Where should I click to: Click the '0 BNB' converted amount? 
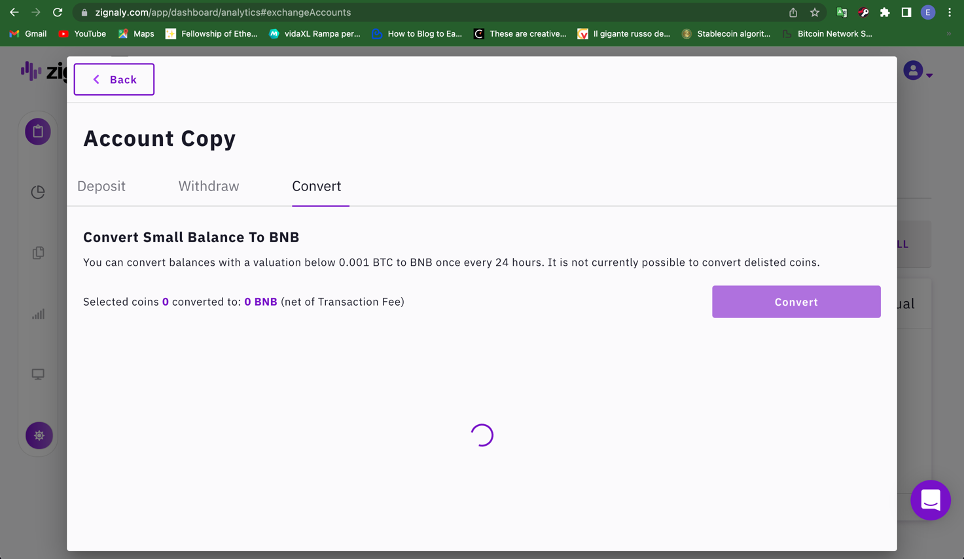(261, 302)
